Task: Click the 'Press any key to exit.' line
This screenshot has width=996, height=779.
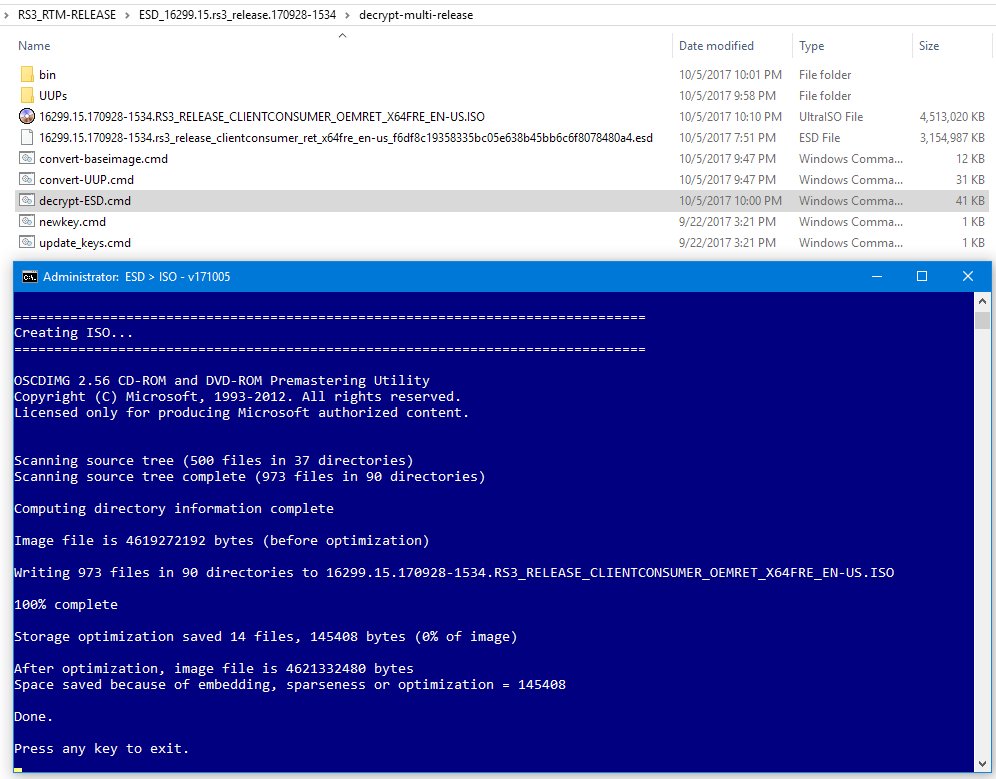Action: (x=102, y=749)
